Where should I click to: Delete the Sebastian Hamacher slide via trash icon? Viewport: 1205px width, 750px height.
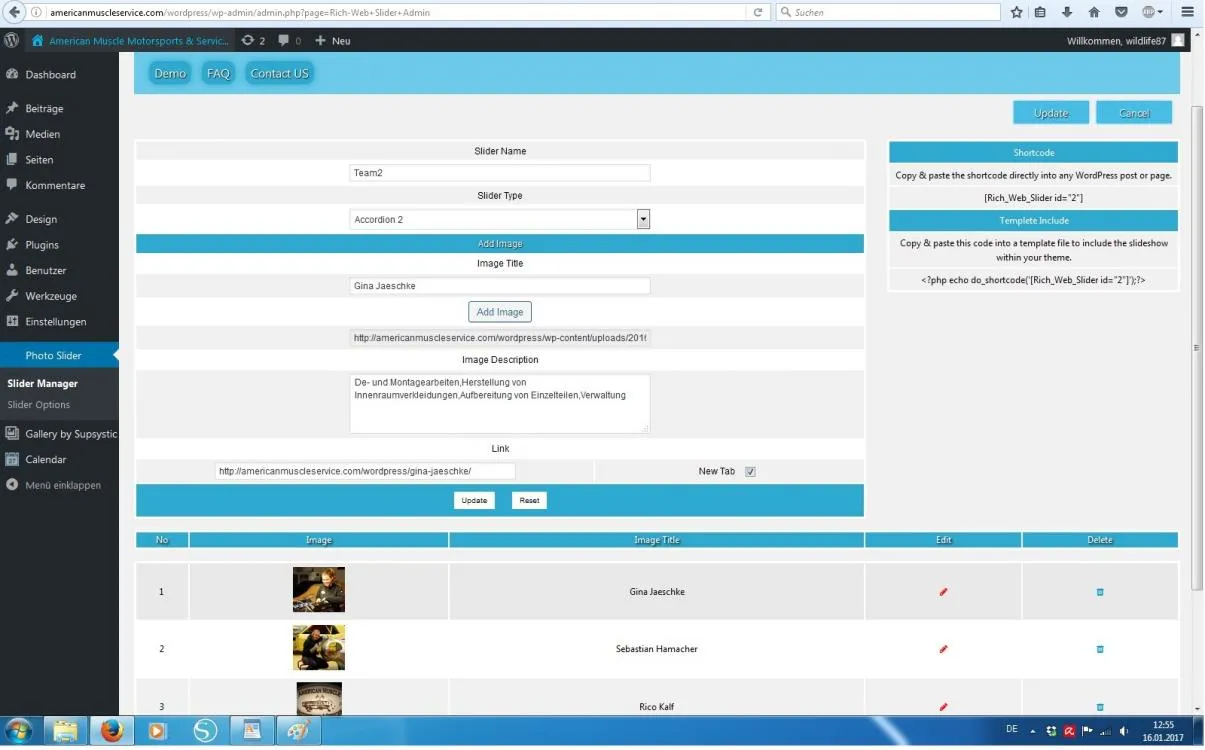click(1100, 649)
